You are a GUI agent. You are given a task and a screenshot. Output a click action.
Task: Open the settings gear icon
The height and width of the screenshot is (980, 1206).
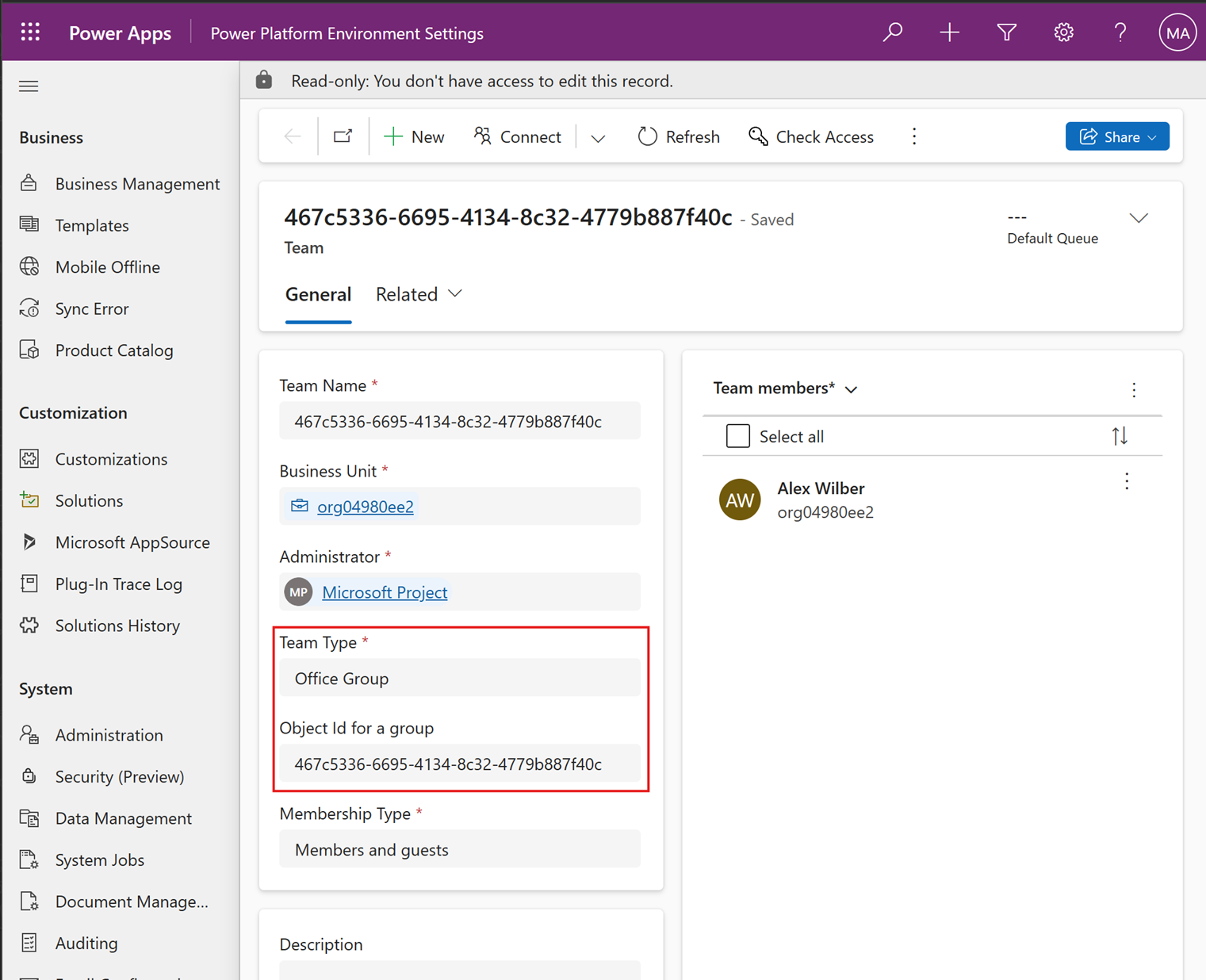coord(1064,33)
